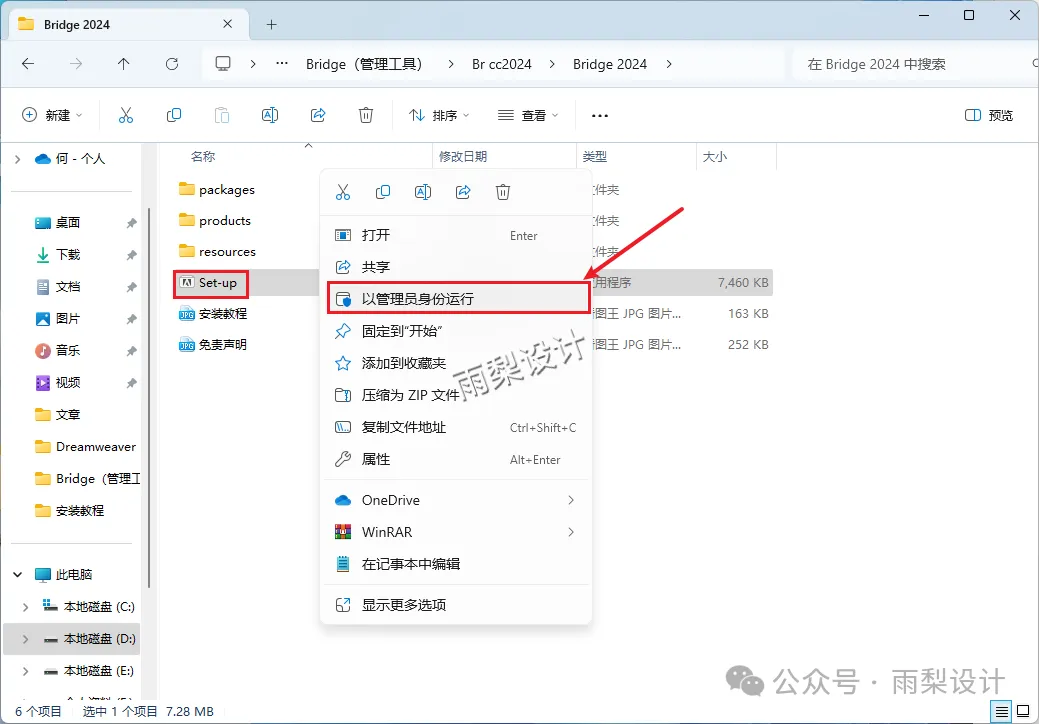The image size is (1039, 724).
Task: Show hidden path segments via the address bar ellipsis
Action: coord(282,64)
